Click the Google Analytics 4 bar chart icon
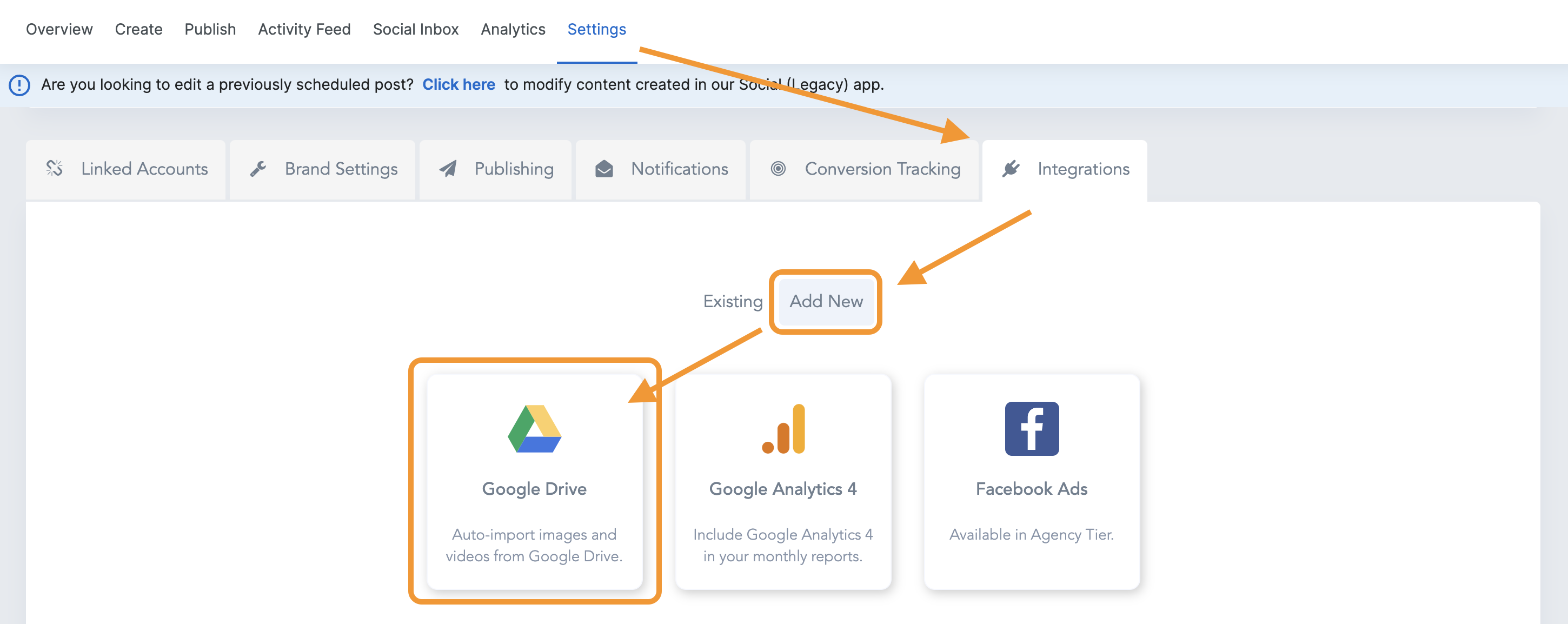 click(x=783, y=429)
